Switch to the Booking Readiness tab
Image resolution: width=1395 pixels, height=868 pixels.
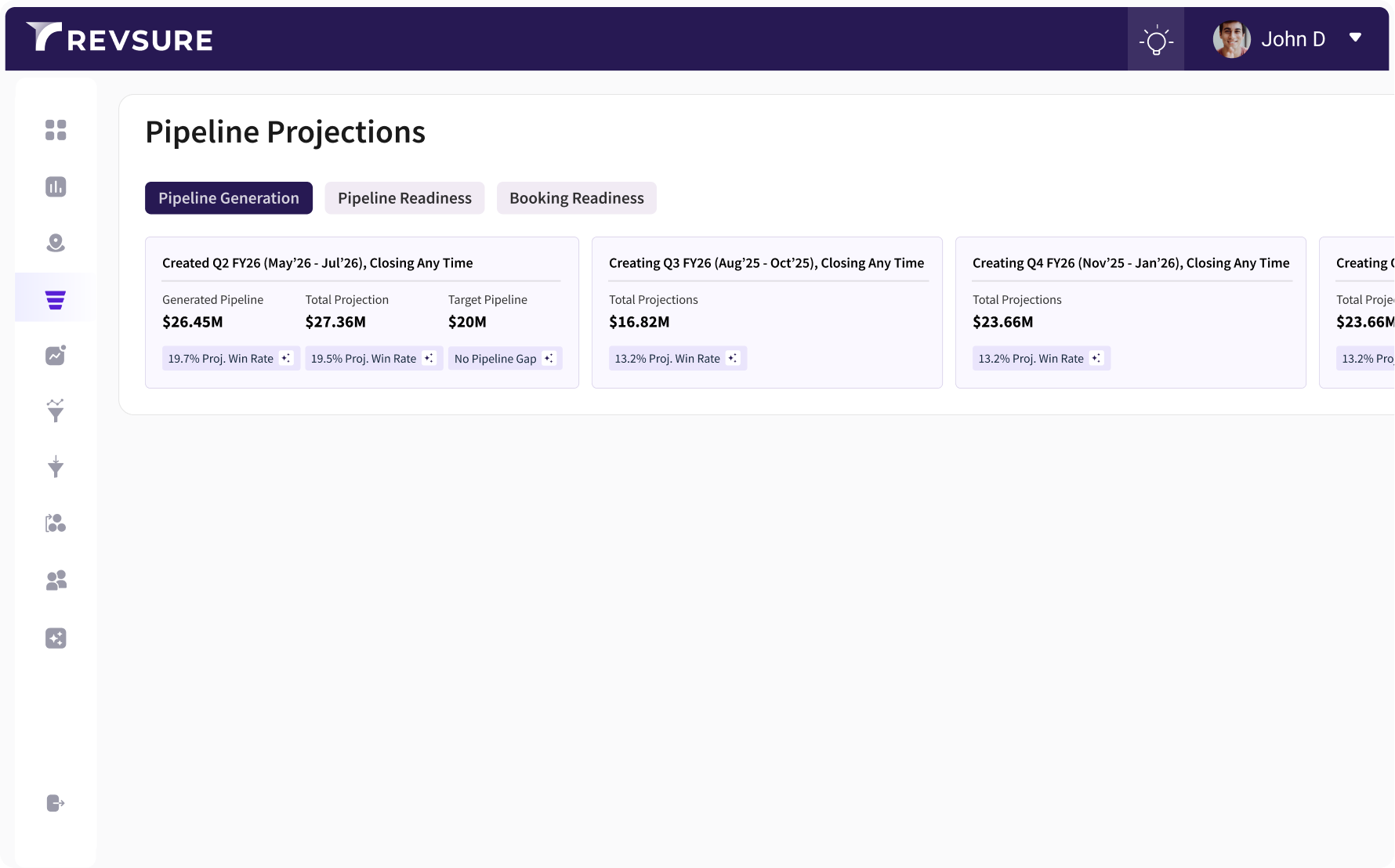[577, 198]
